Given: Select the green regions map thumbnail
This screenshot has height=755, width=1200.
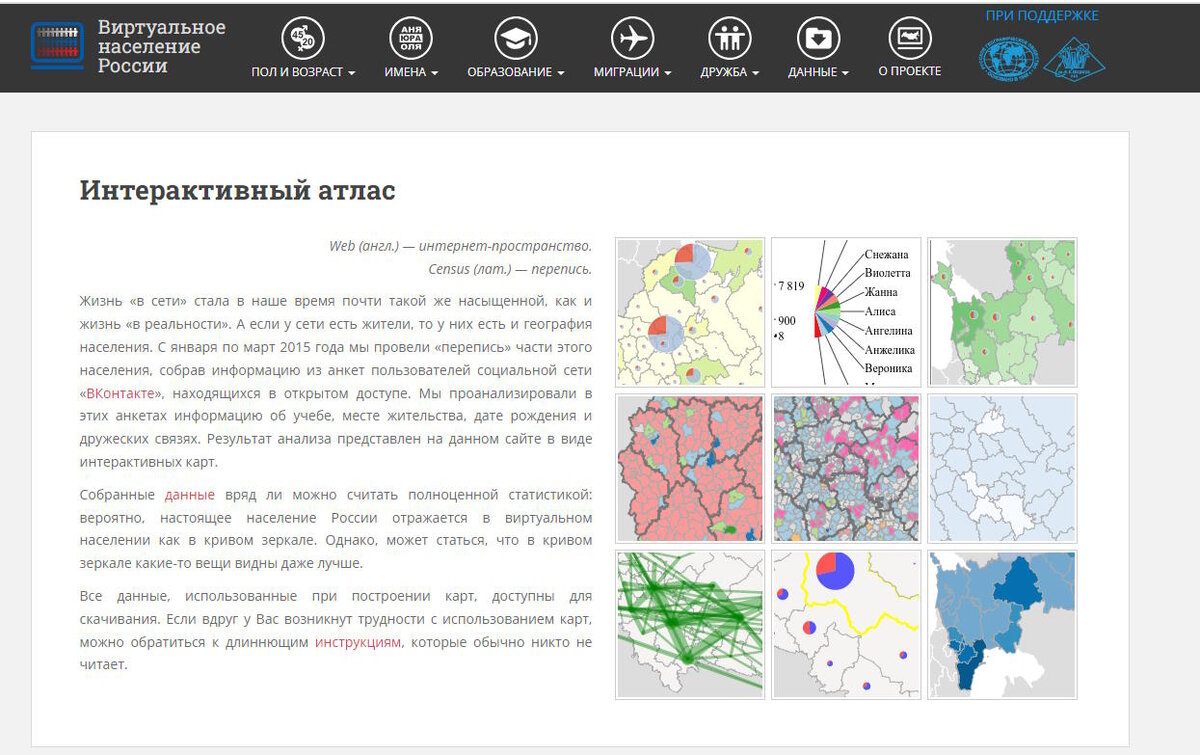Looking at the screenshot, I should tap(1002, 312).
